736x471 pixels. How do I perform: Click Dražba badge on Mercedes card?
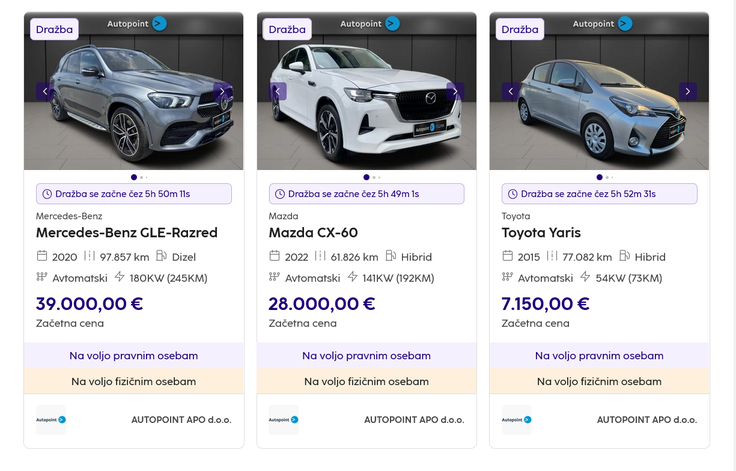(x=55, y=29)
